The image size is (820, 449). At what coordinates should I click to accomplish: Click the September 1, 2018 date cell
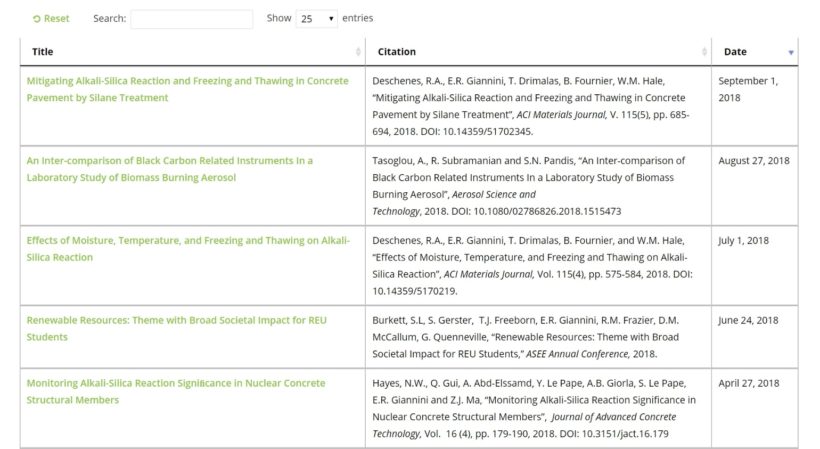pos(747,89)
